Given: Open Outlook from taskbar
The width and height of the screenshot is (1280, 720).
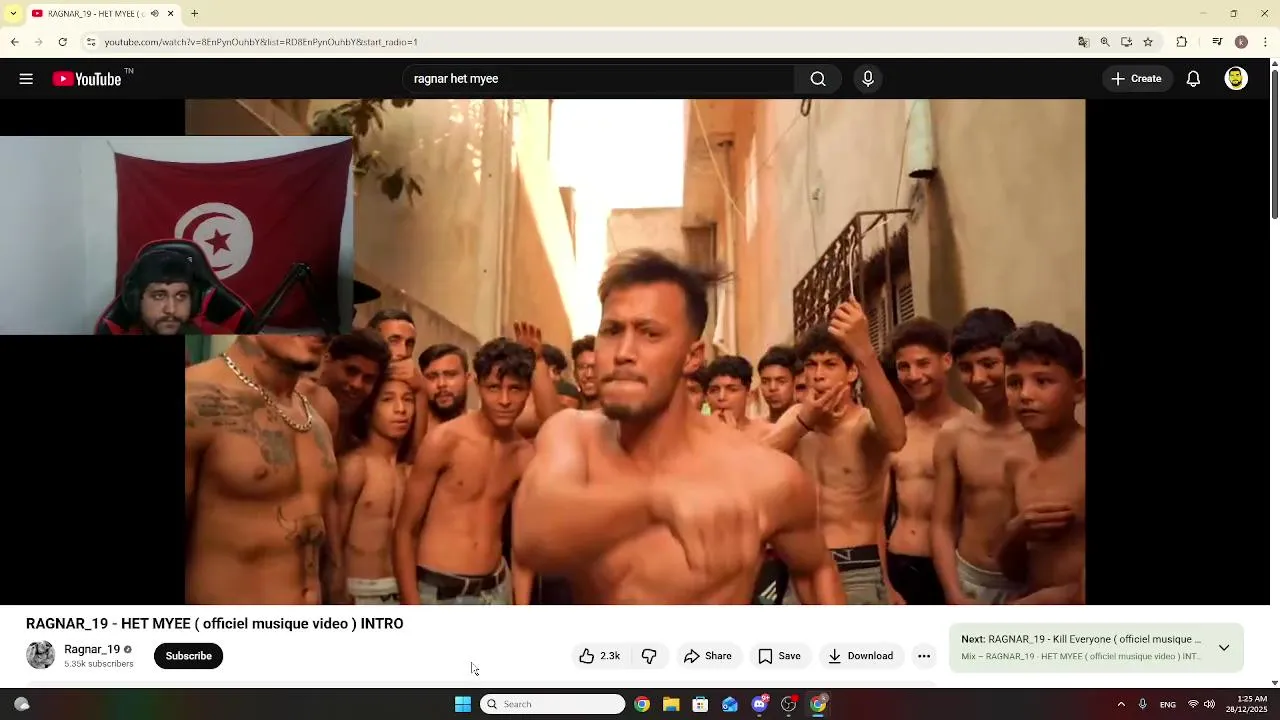Looking at the screenshot, I should 730,704.
